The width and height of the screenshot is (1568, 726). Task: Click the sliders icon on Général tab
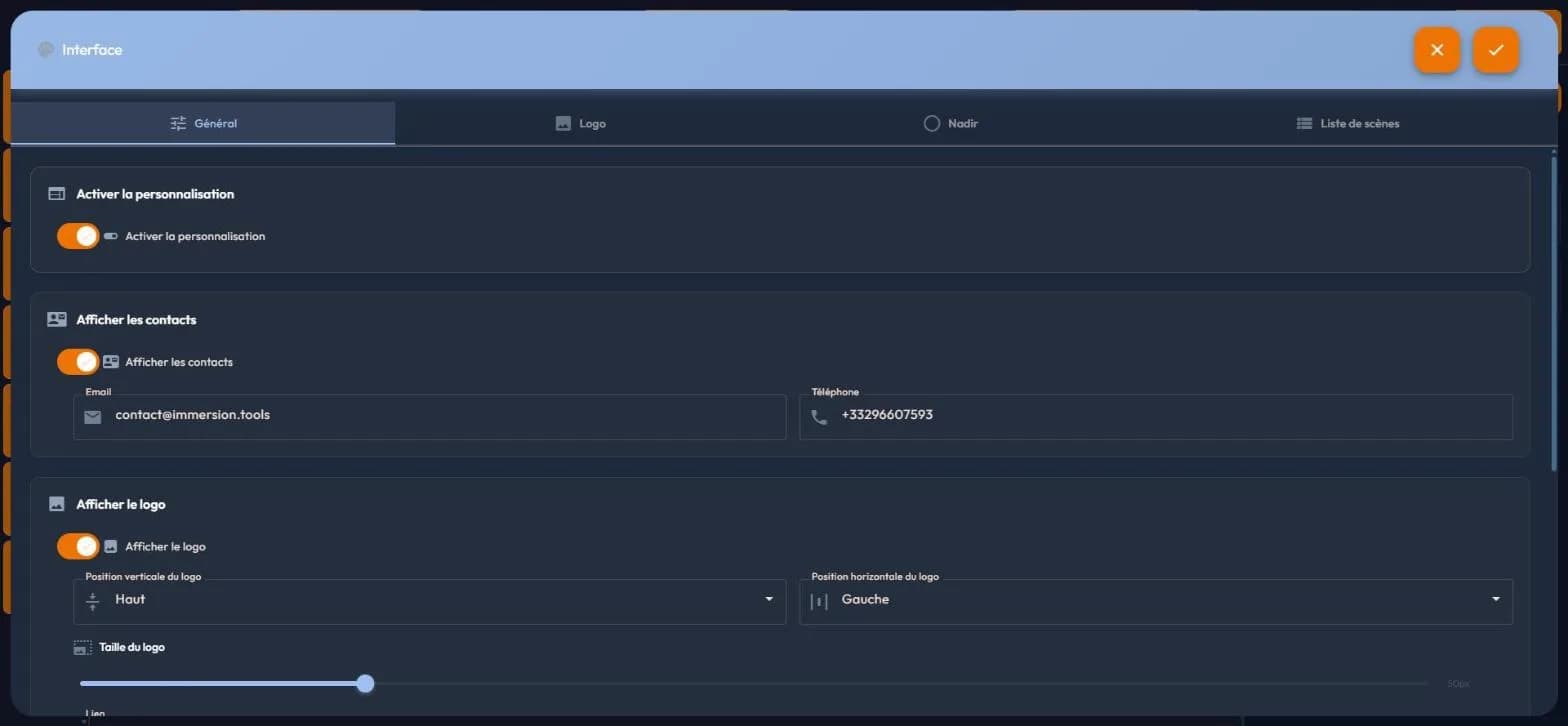(178, 123)
